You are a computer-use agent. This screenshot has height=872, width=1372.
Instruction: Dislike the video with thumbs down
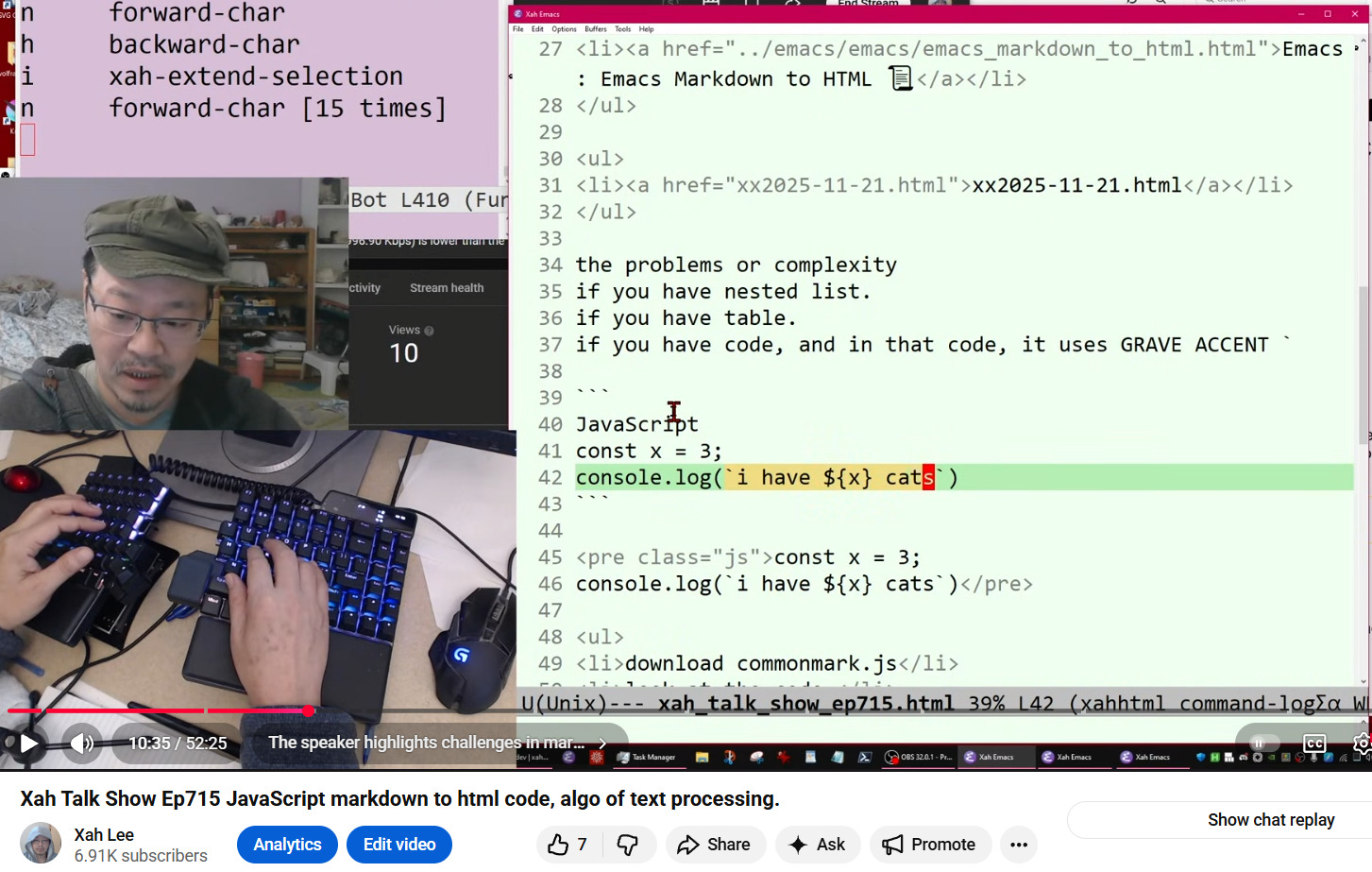click(x=627, y=845)
